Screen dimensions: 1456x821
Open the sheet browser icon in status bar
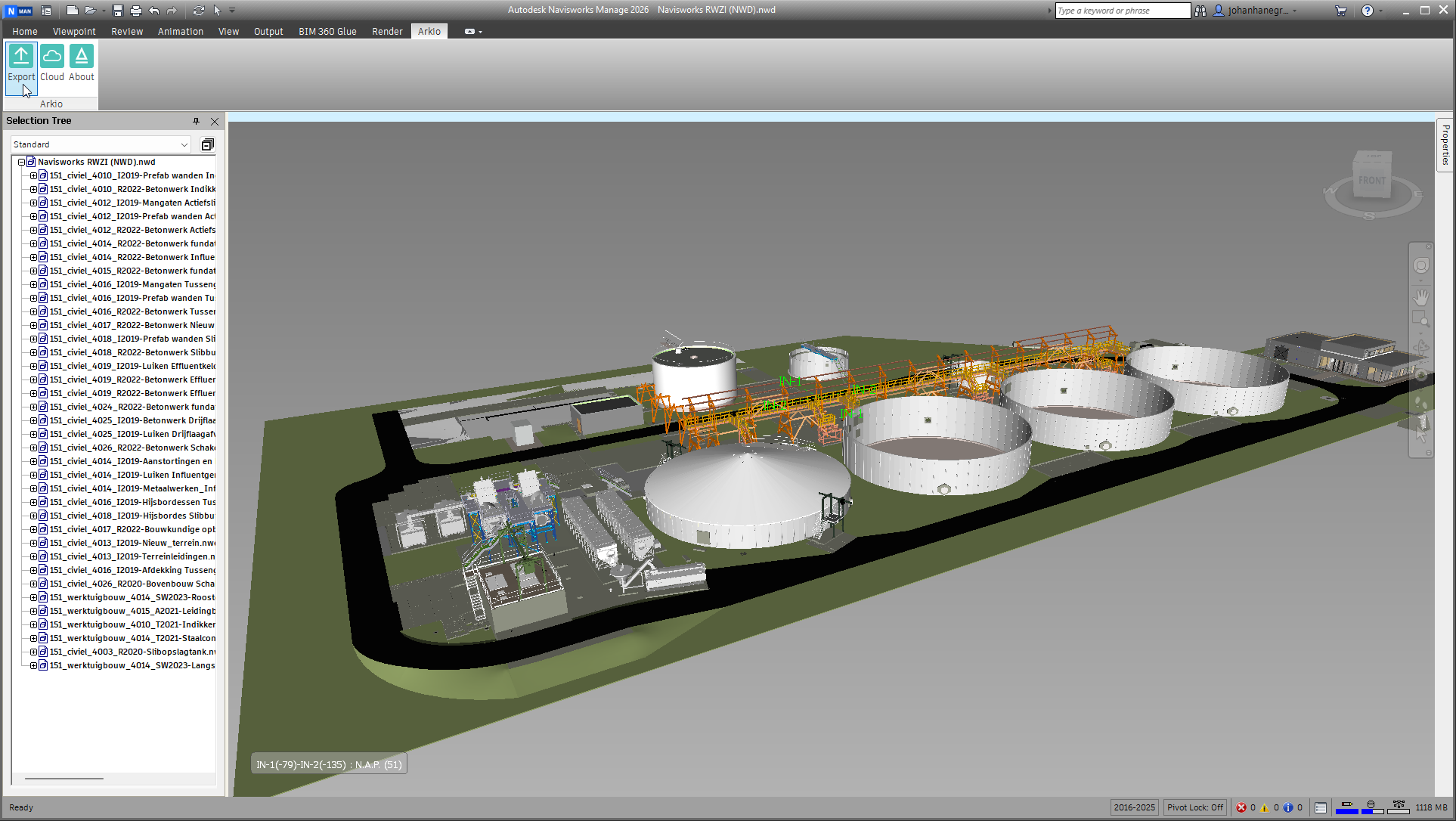1321,807
